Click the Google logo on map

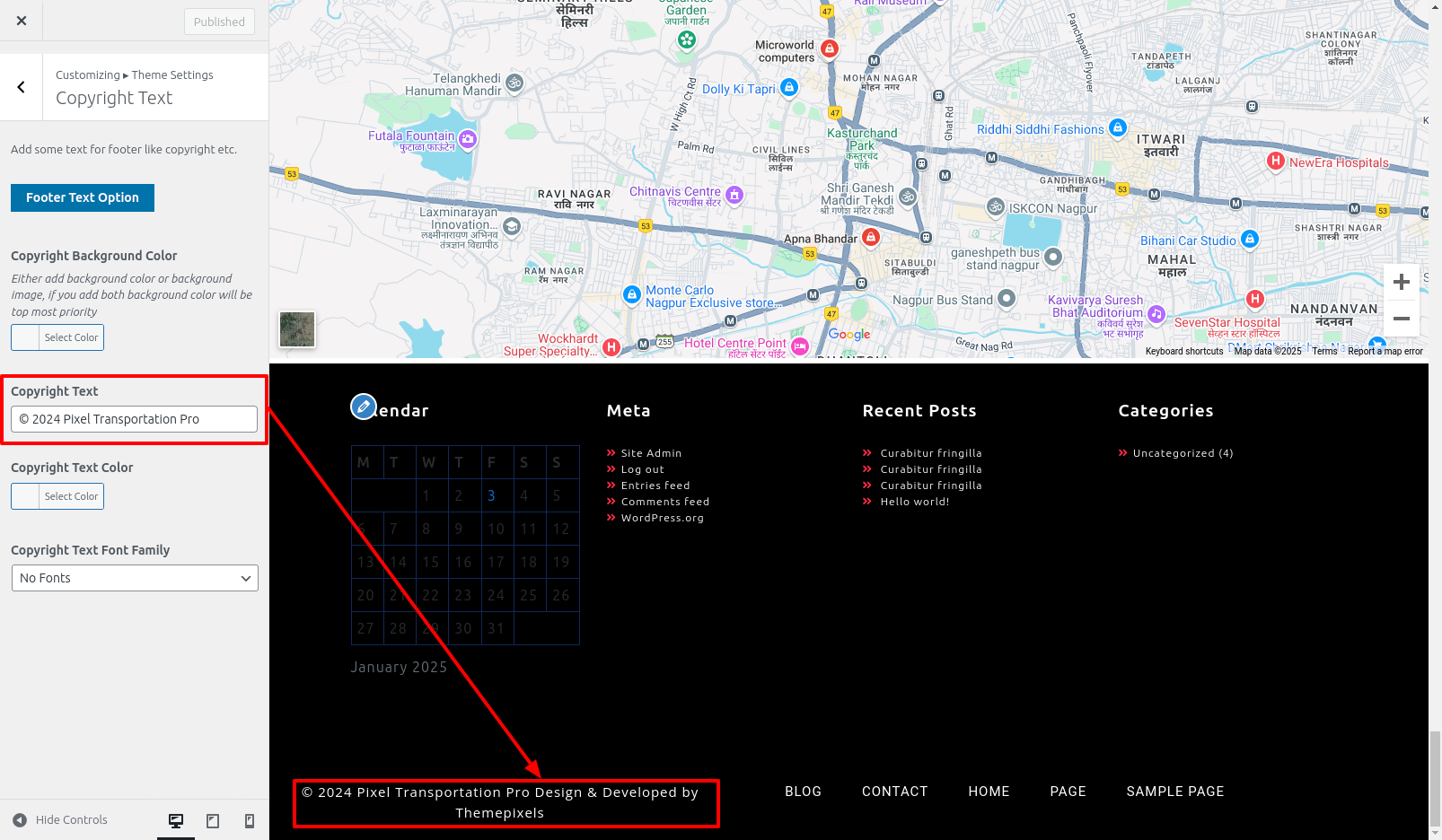(x=849, y=334)
